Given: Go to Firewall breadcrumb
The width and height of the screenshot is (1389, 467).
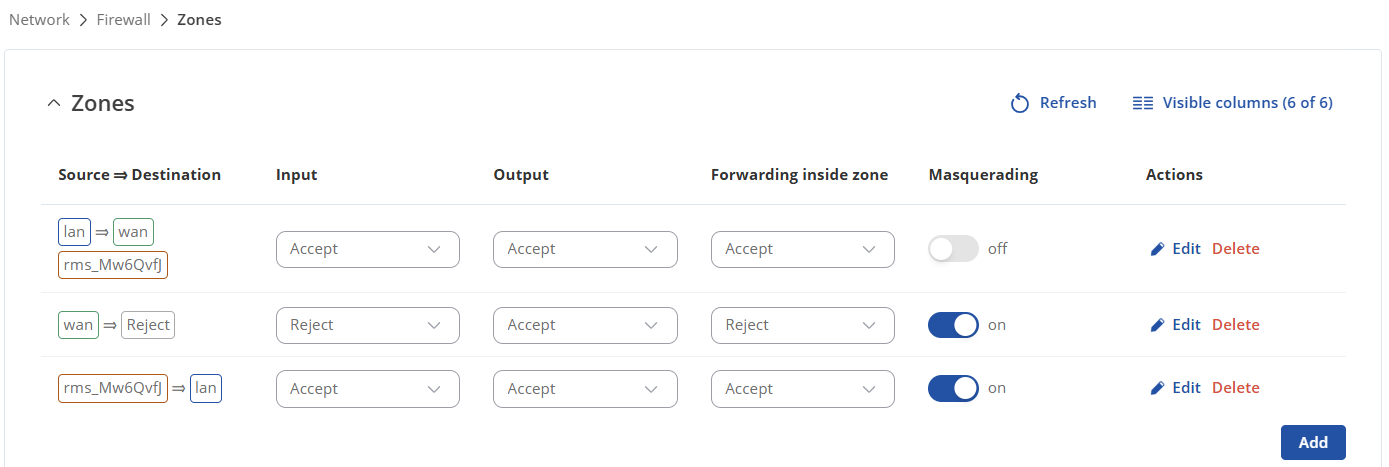Looking at the screenshot, I should 124,19.
